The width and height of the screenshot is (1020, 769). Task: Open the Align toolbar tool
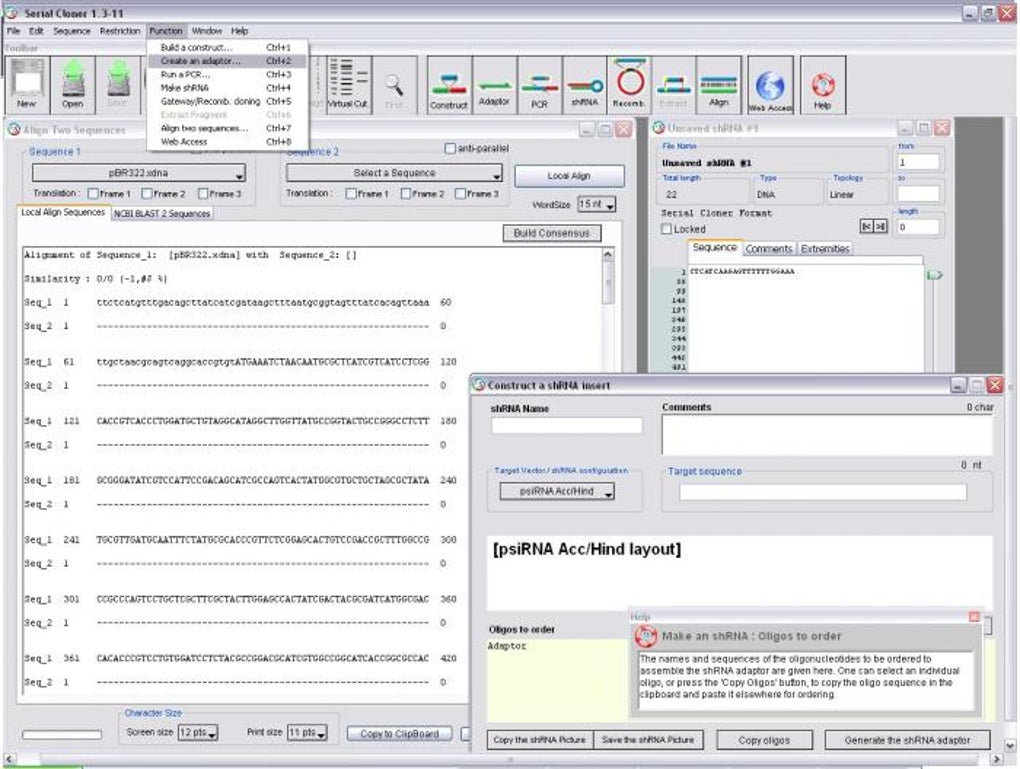coord(719,85)
